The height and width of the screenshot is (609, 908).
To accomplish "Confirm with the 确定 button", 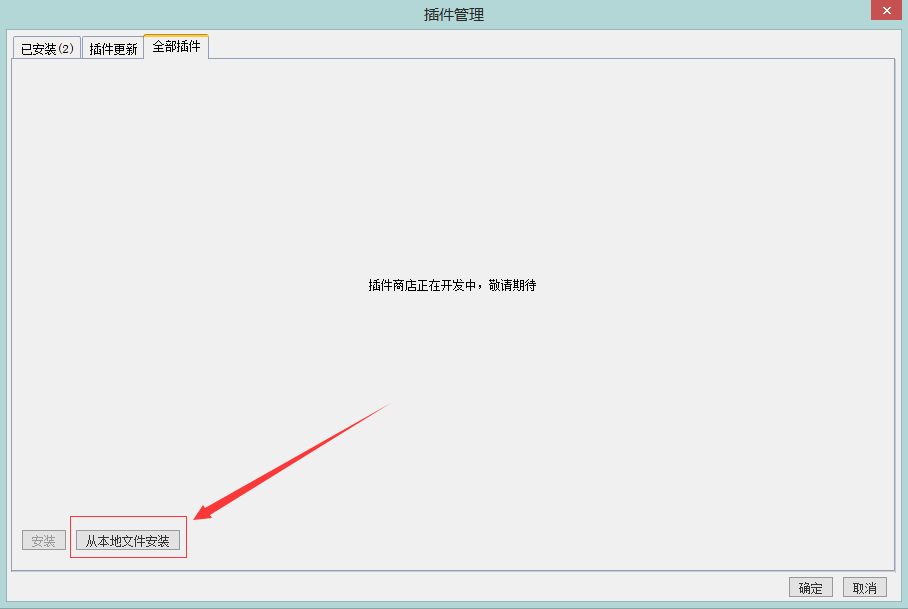I will click(810, 588).
